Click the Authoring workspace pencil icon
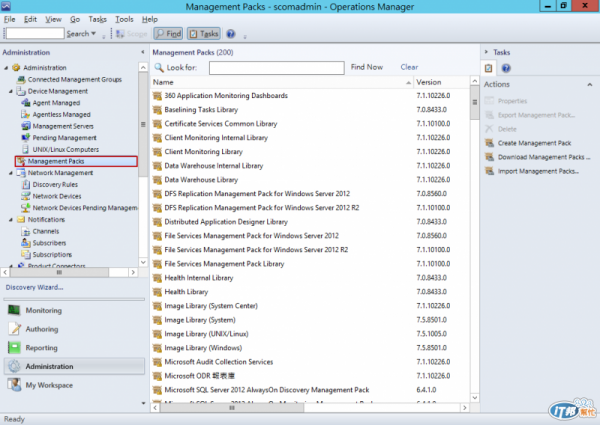Viewport: 600px width, 425px height. point(14,329)
